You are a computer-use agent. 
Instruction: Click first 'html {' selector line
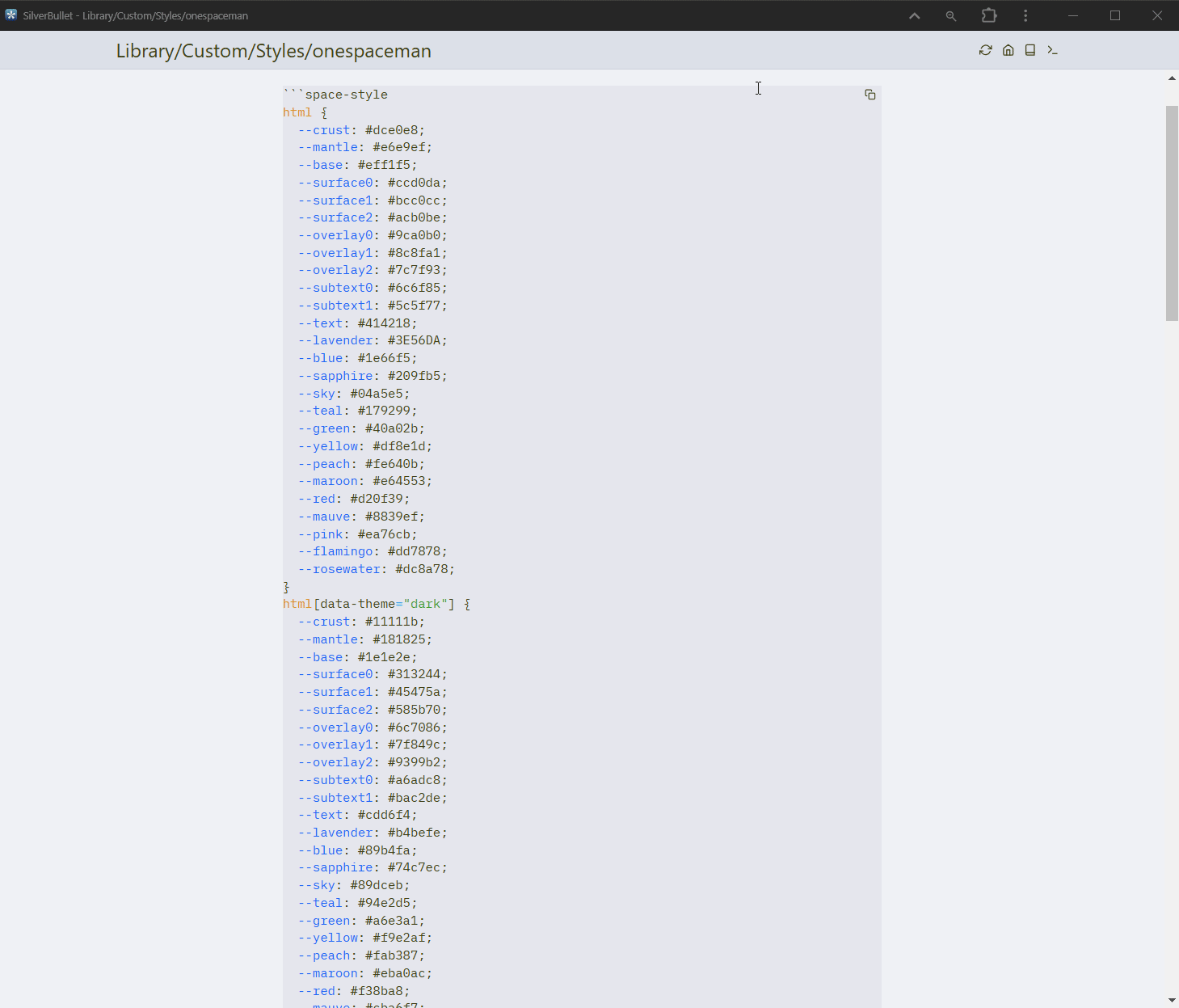[x=305, y=112]
